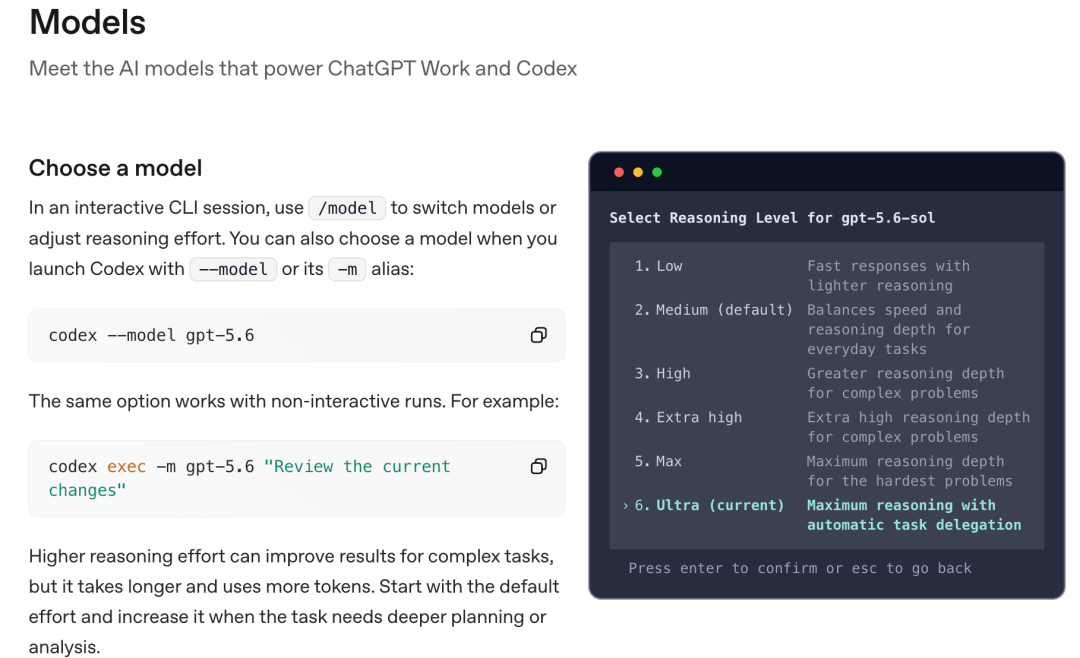Click 'Higher reasoning effort can improve results' paragraph
1080x658 pixels.
295,602
